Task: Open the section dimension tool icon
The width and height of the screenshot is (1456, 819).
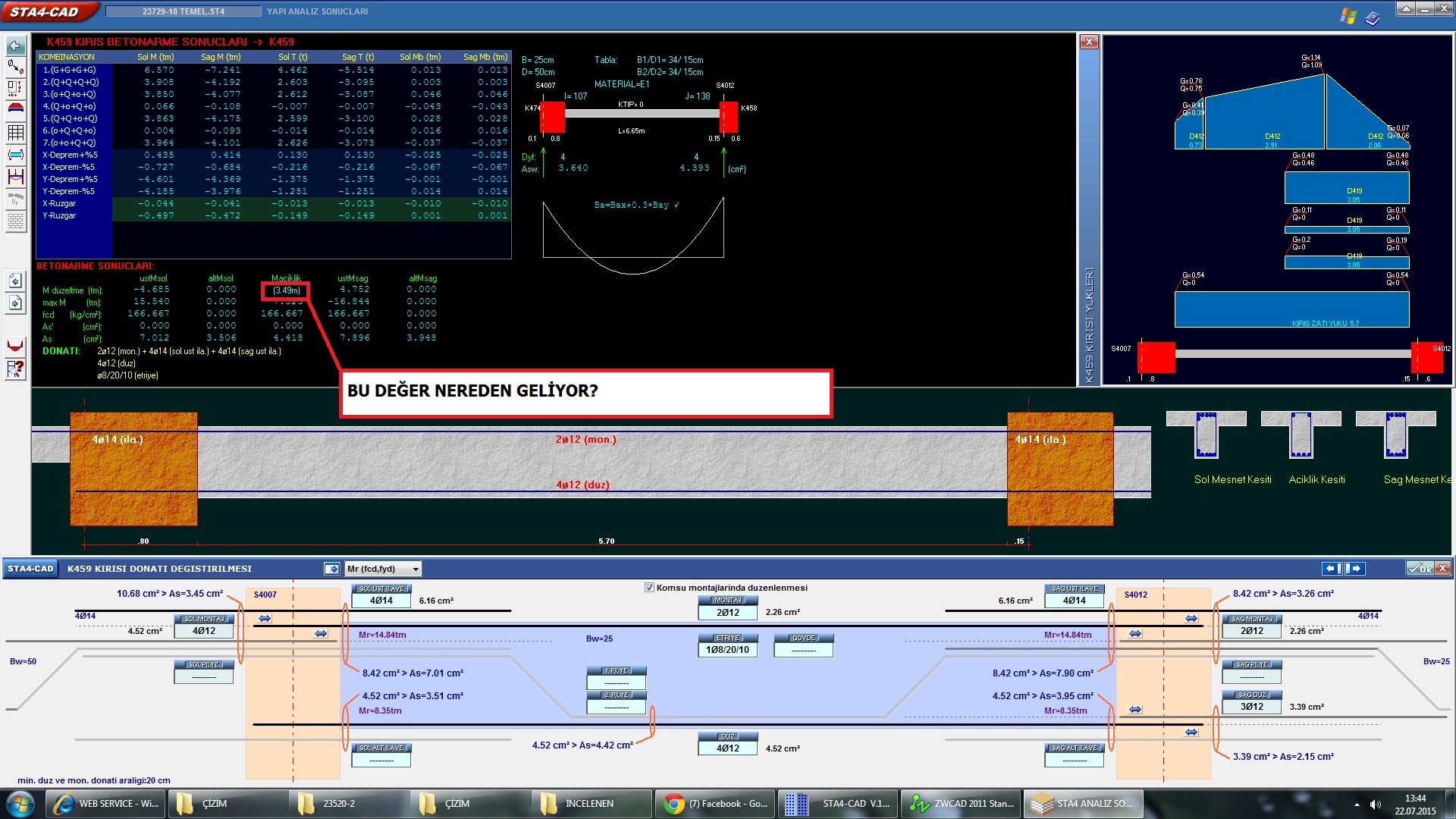Action: [x=15, y=89]
